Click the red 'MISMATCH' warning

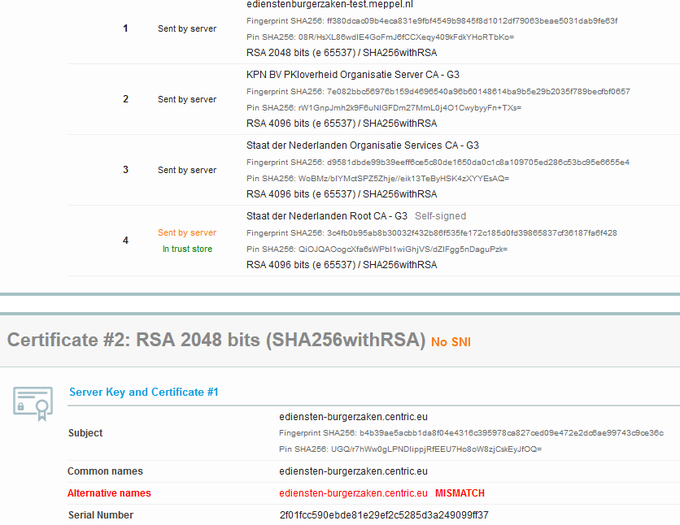[x=460, y=493]
